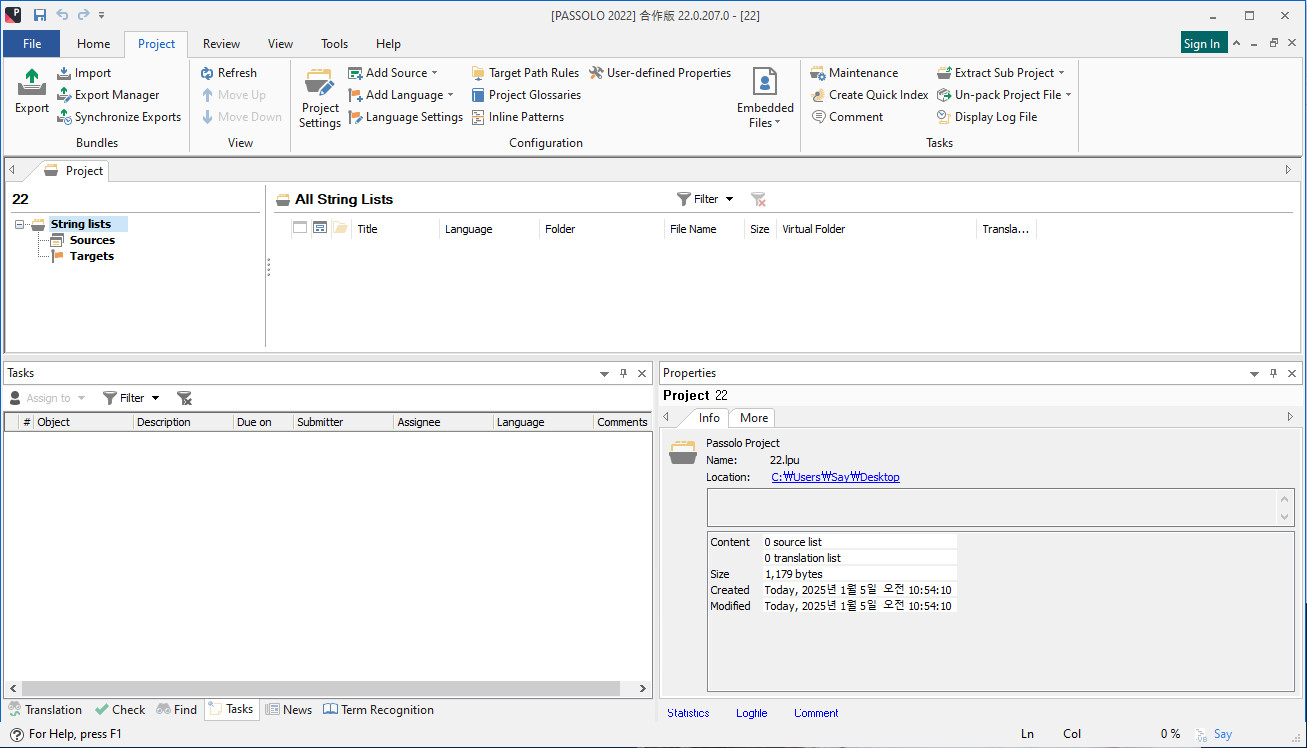Sort by the Title column header
The width and height of the screenshot is (1307, 748).
point(396,229)
